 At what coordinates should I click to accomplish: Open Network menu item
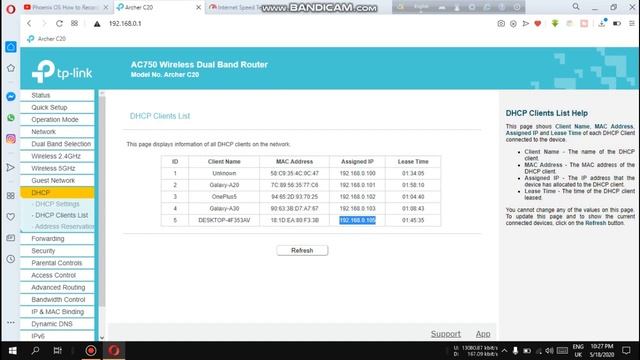click(57, 132)
